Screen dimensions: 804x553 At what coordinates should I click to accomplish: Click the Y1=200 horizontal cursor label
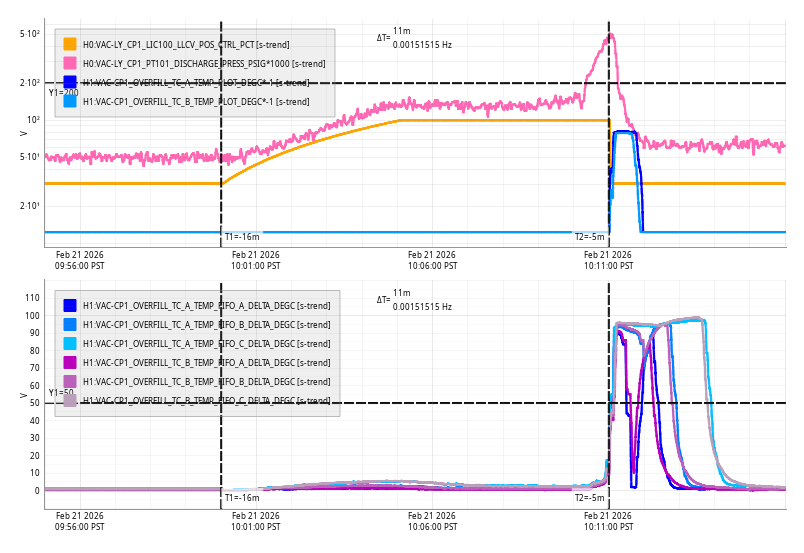click(x=63, y=92)
